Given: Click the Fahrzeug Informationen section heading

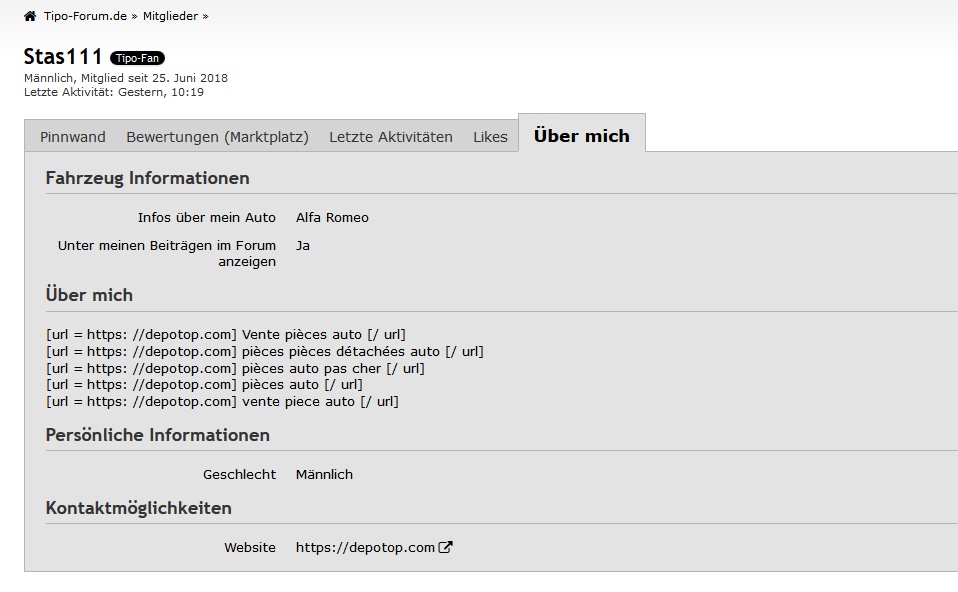Looking at the screenshot, I should pos(147,178).
